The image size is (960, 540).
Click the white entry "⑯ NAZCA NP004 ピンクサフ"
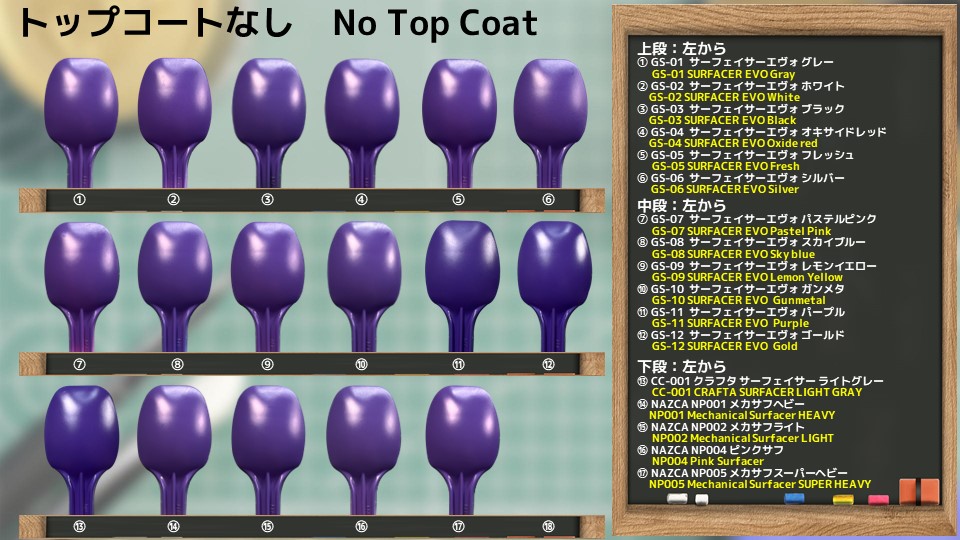click(x=710, y=449)
